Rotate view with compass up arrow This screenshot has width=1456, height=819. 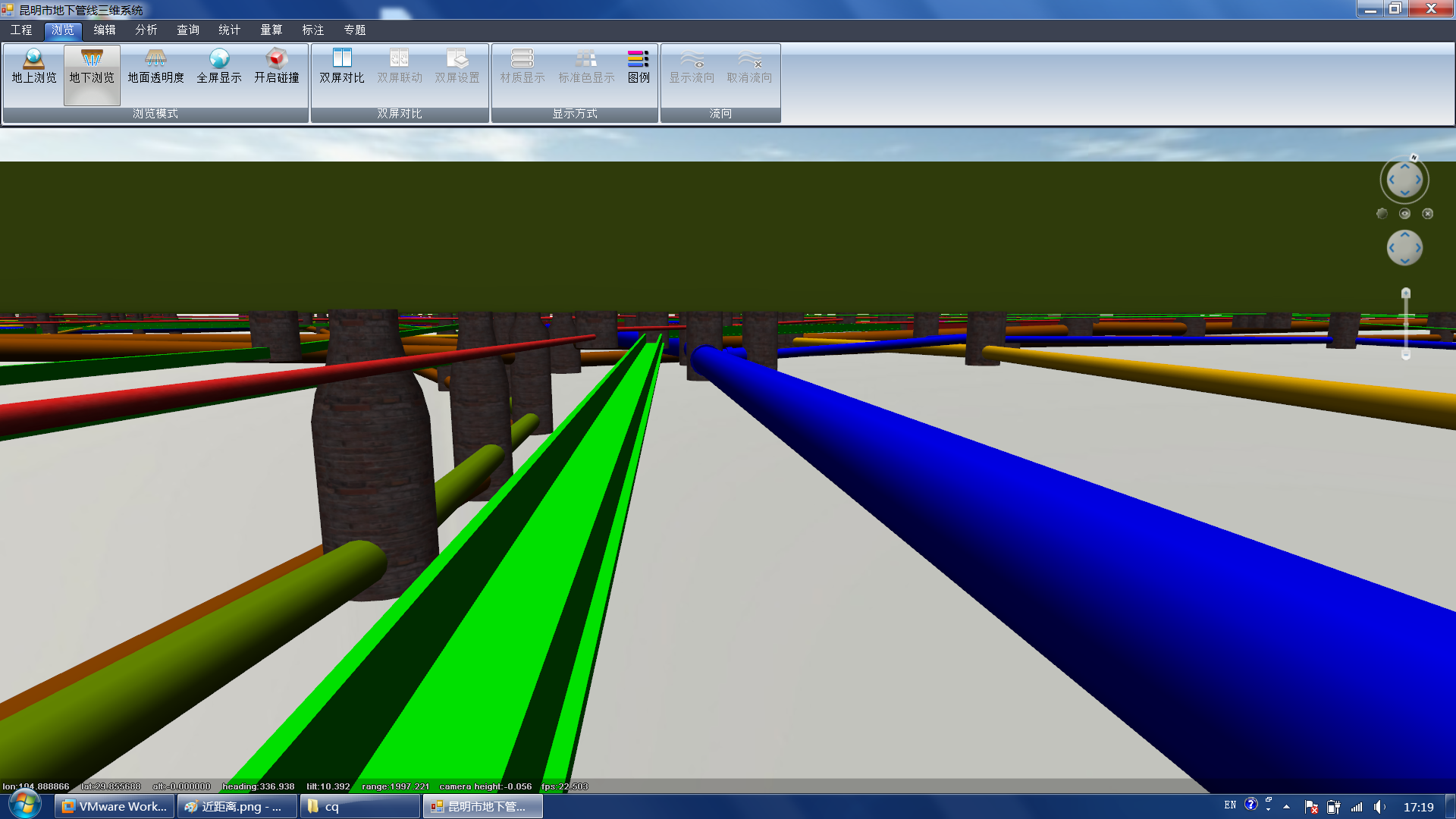click(1404, 166)
